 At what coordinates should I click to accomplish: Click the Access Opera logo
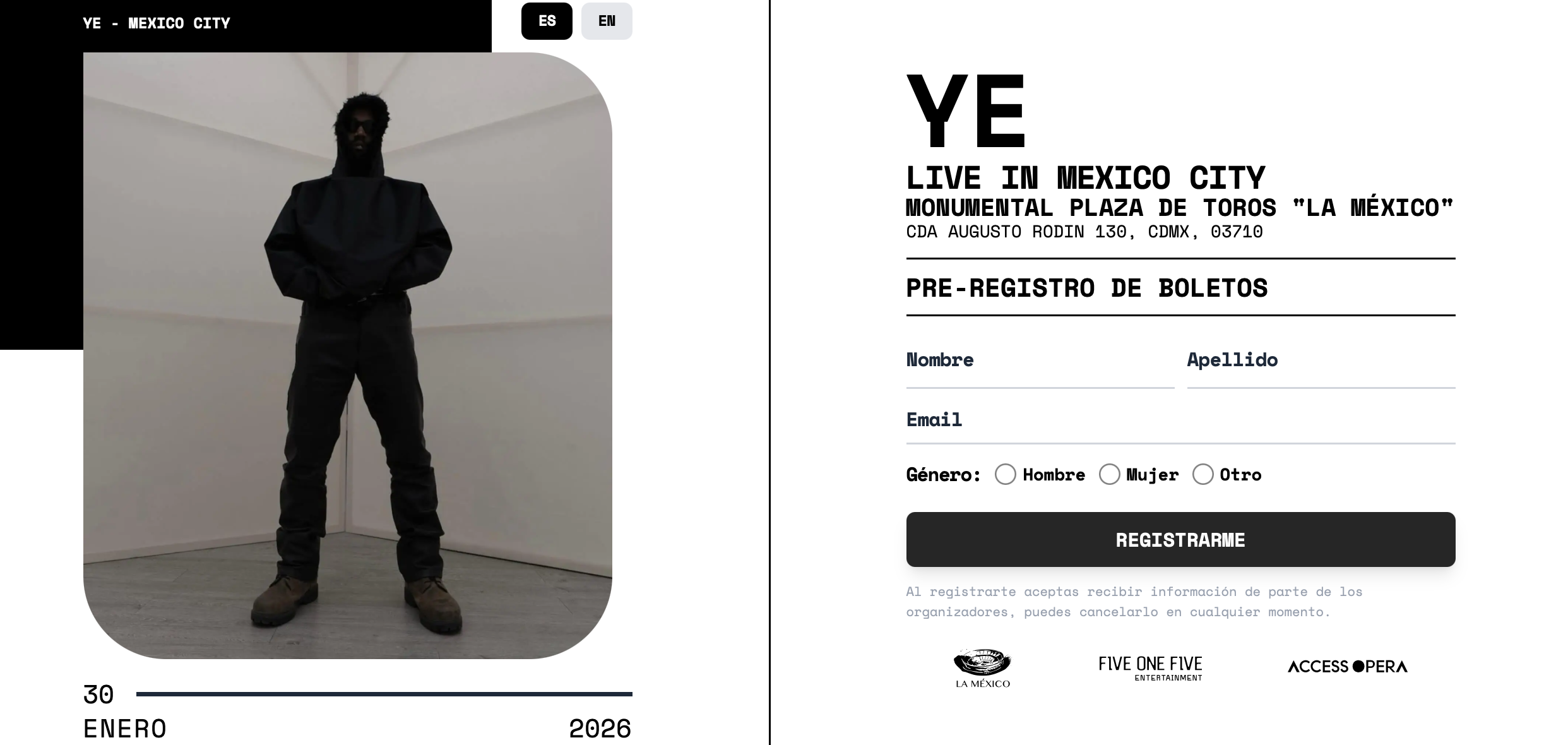click(1348, 666)
